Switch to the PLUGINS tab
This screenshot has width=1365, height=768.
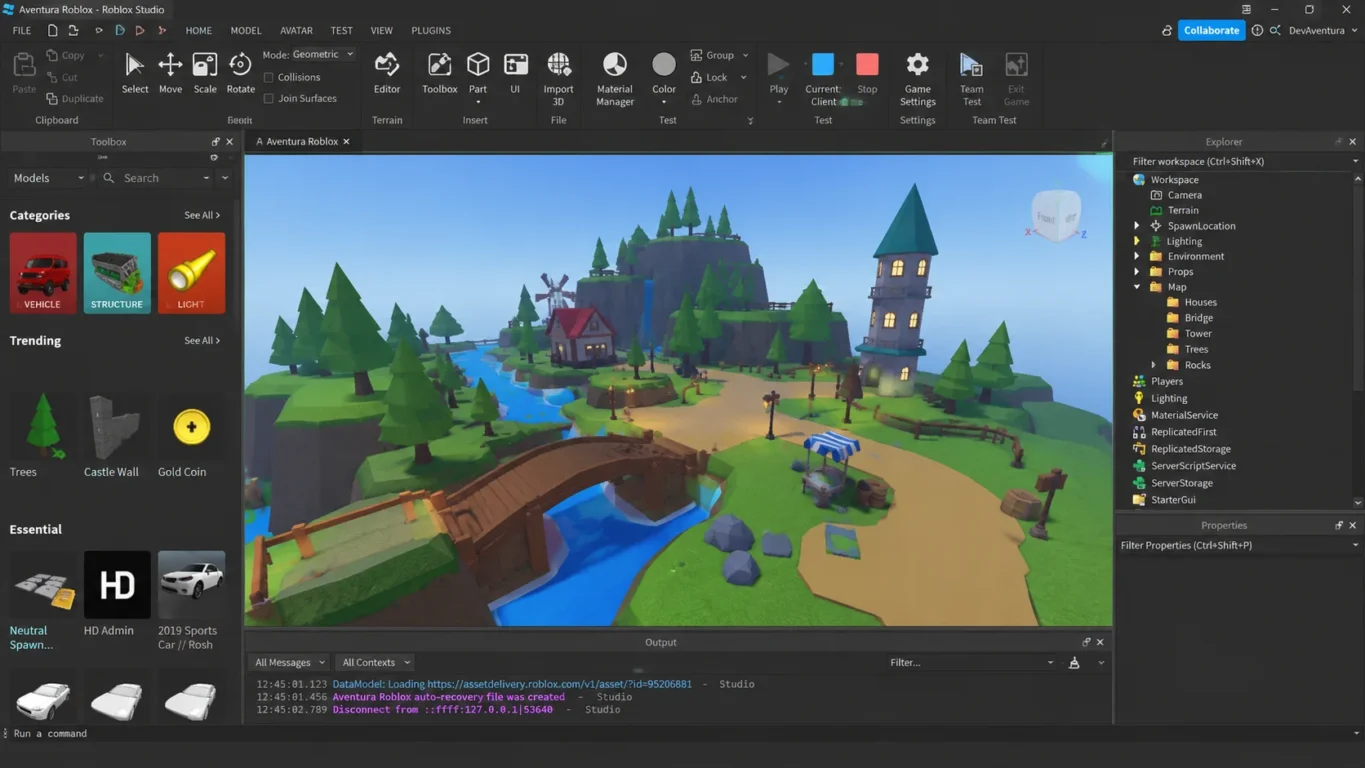tap(431, 31)
